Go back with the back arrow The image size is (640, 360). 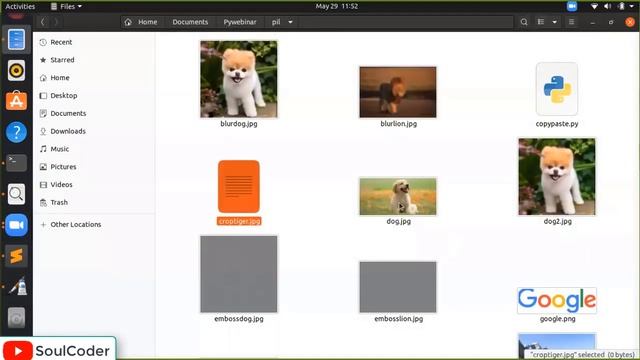tap(42, 22)
